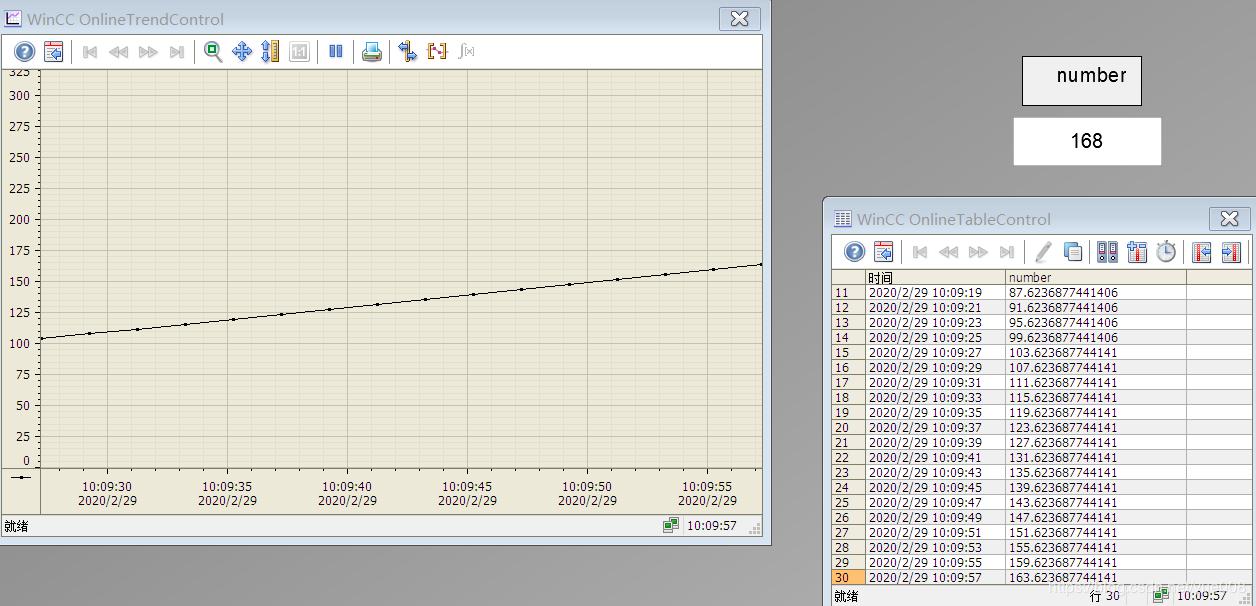Select the highlighted row 30 header
Screen dimensions: 1256x606
848,578
